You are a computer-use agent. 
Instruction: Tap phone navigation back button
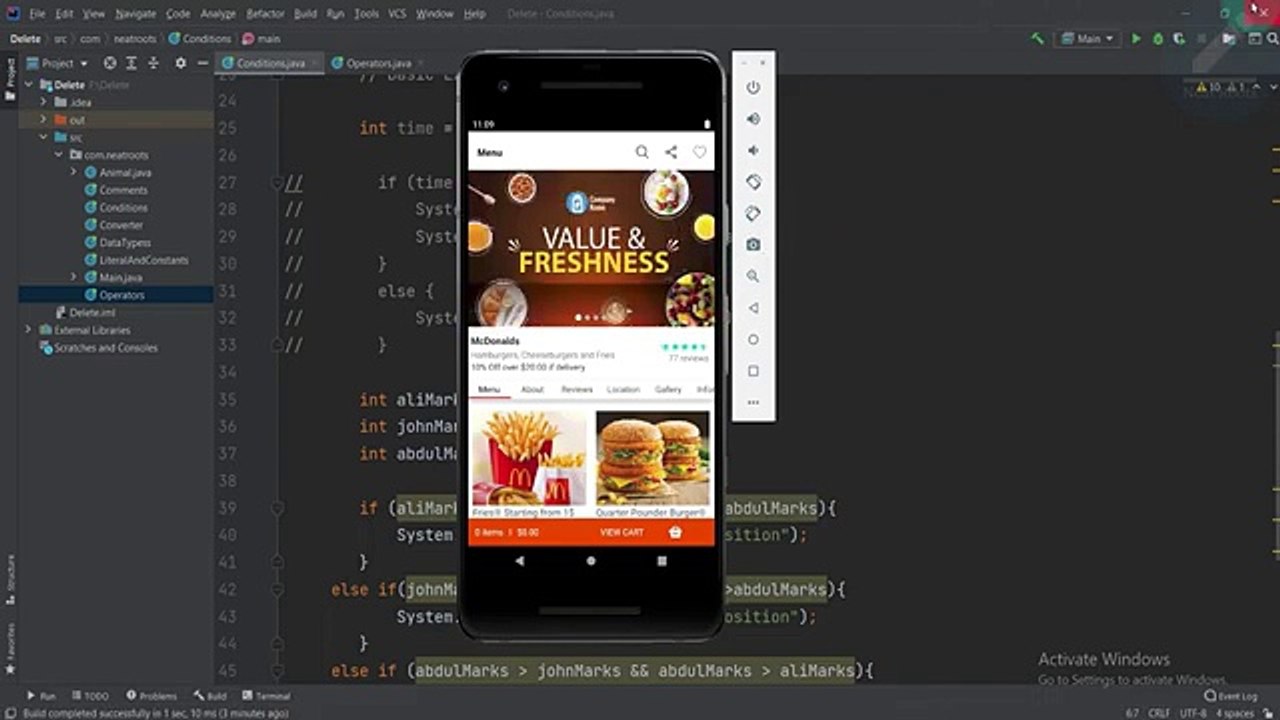pyautogui.click(x=519, y=561)
